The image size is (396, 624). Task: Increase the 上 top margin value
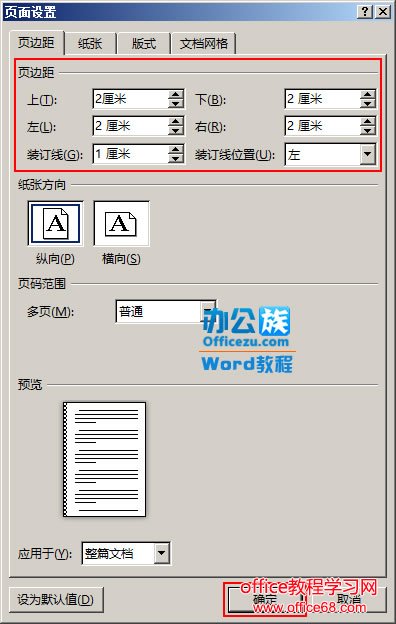point(176,95)
